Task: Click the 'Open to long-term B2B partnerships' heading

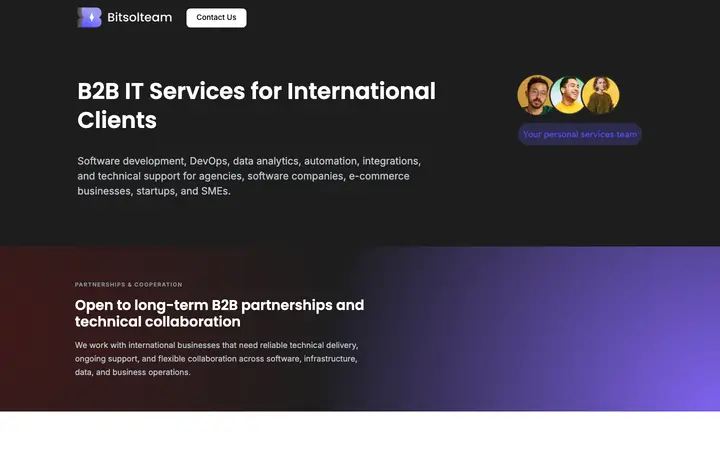Action: coord(219,313)
